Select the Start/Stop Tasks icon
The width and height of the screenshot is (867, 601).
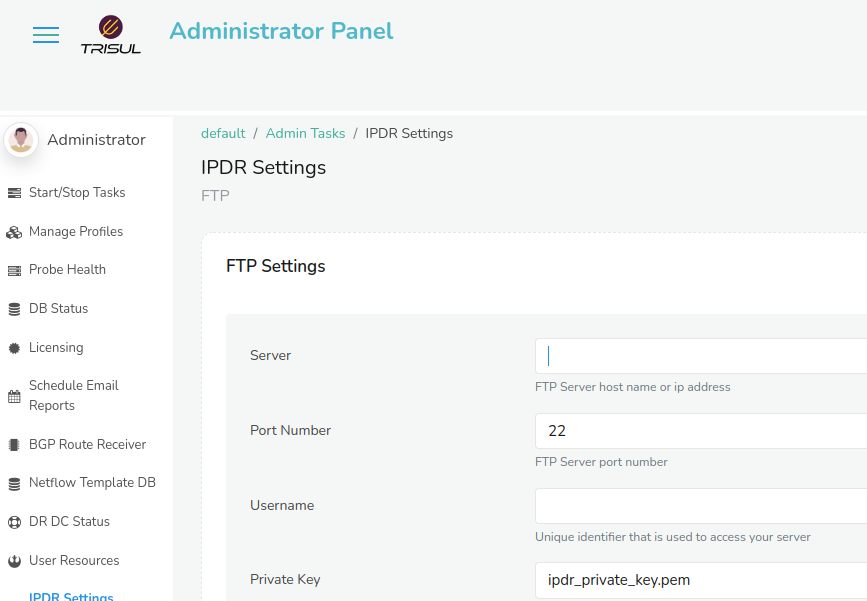click(x=14, y=193)
